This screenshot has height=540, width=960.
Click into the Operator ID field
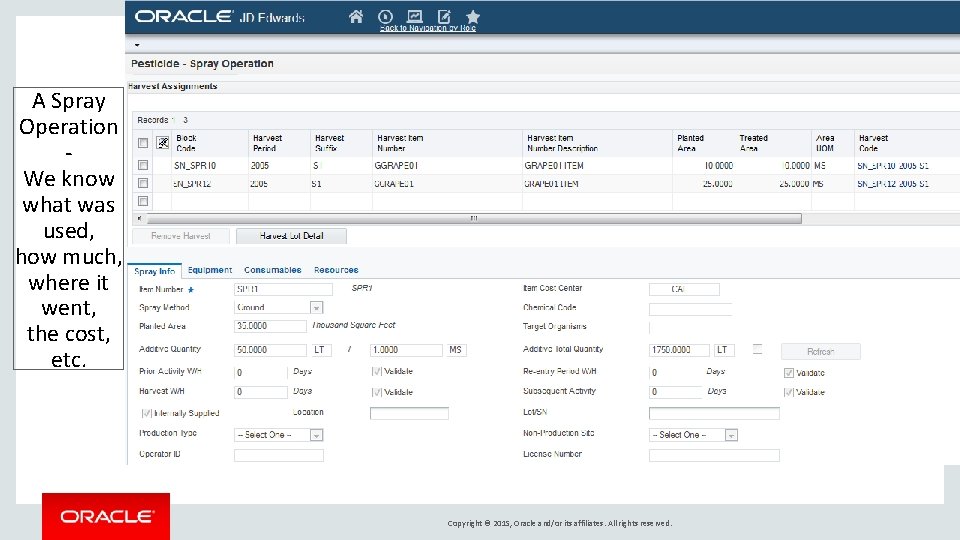pyautogui.click(x=279, y=455)
